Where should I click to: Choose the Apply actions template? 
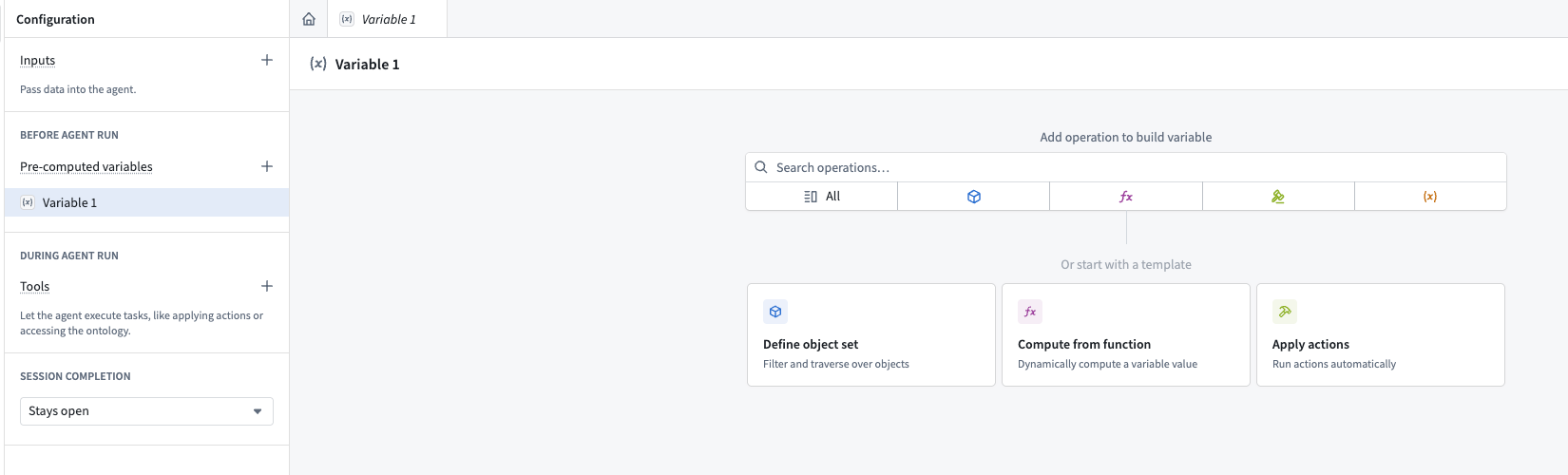(x=1381, y=334)
